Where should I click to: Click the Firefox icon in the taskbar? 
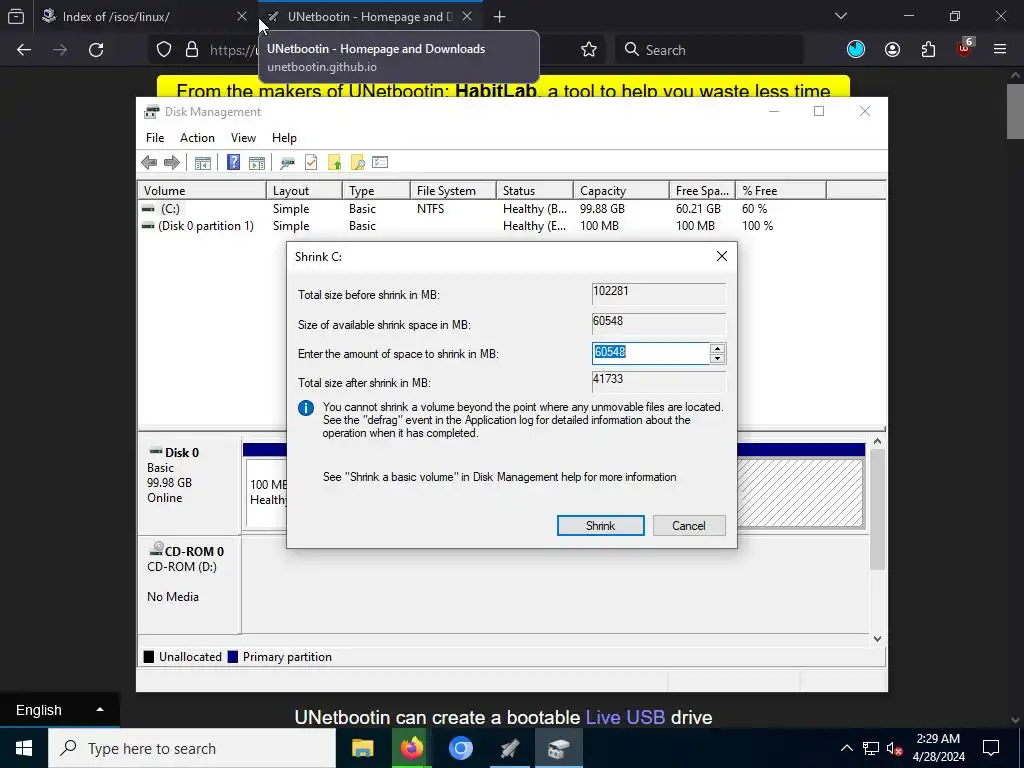click(x=411, y=748)
